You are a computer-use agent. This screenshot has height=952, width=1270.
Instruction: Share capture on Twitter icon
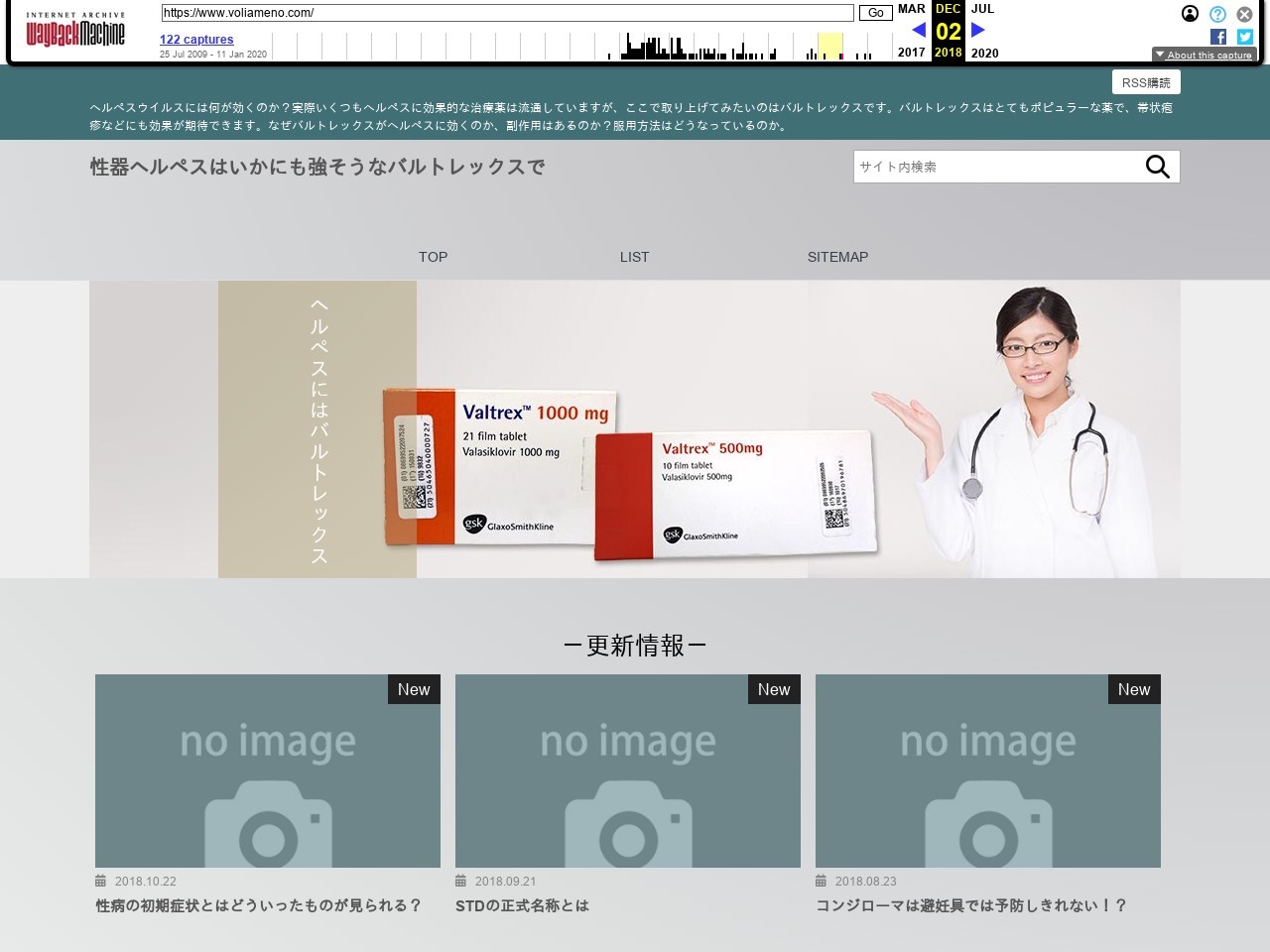pyautogui.click(x=1245, y=37)
